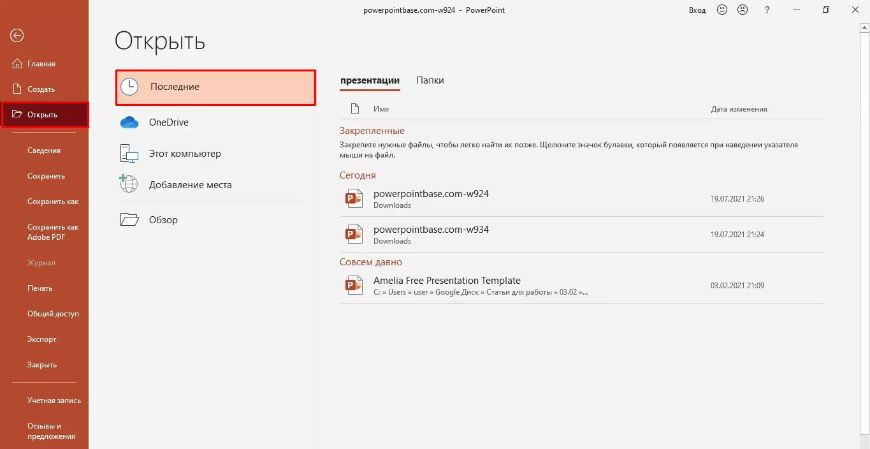
Task: Open the Сведения page
Action: click(44, 150)
